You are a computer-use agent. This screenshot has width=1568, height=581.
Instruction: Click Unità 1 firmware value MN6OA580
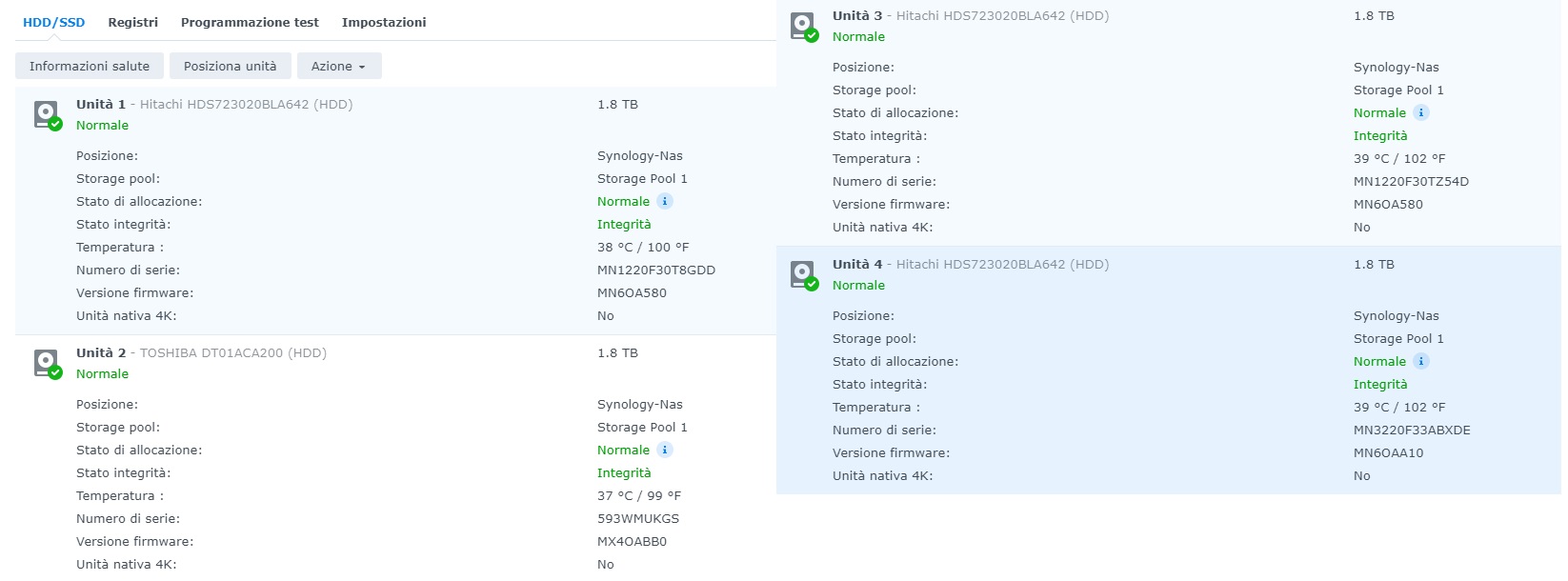(632, 292)
